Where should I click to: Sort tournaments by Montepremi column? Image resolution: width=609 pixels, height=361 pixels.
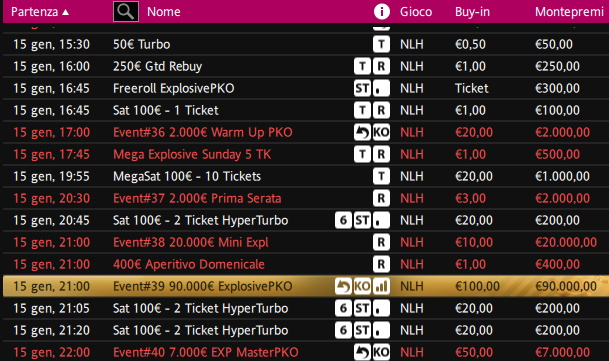569,12
